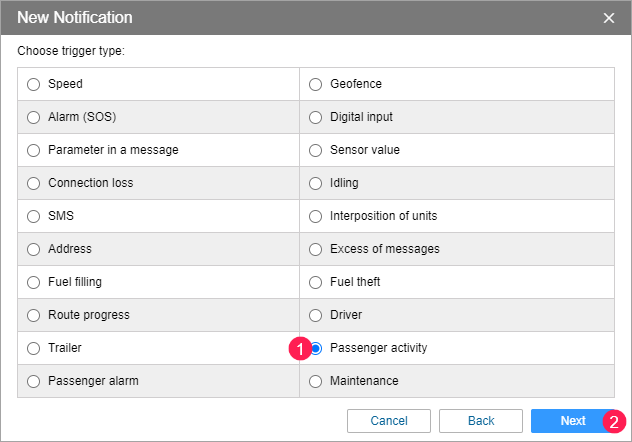The image size is (632, 442).
Task: Choose Route progress as trigger
Action: point(34,315)
